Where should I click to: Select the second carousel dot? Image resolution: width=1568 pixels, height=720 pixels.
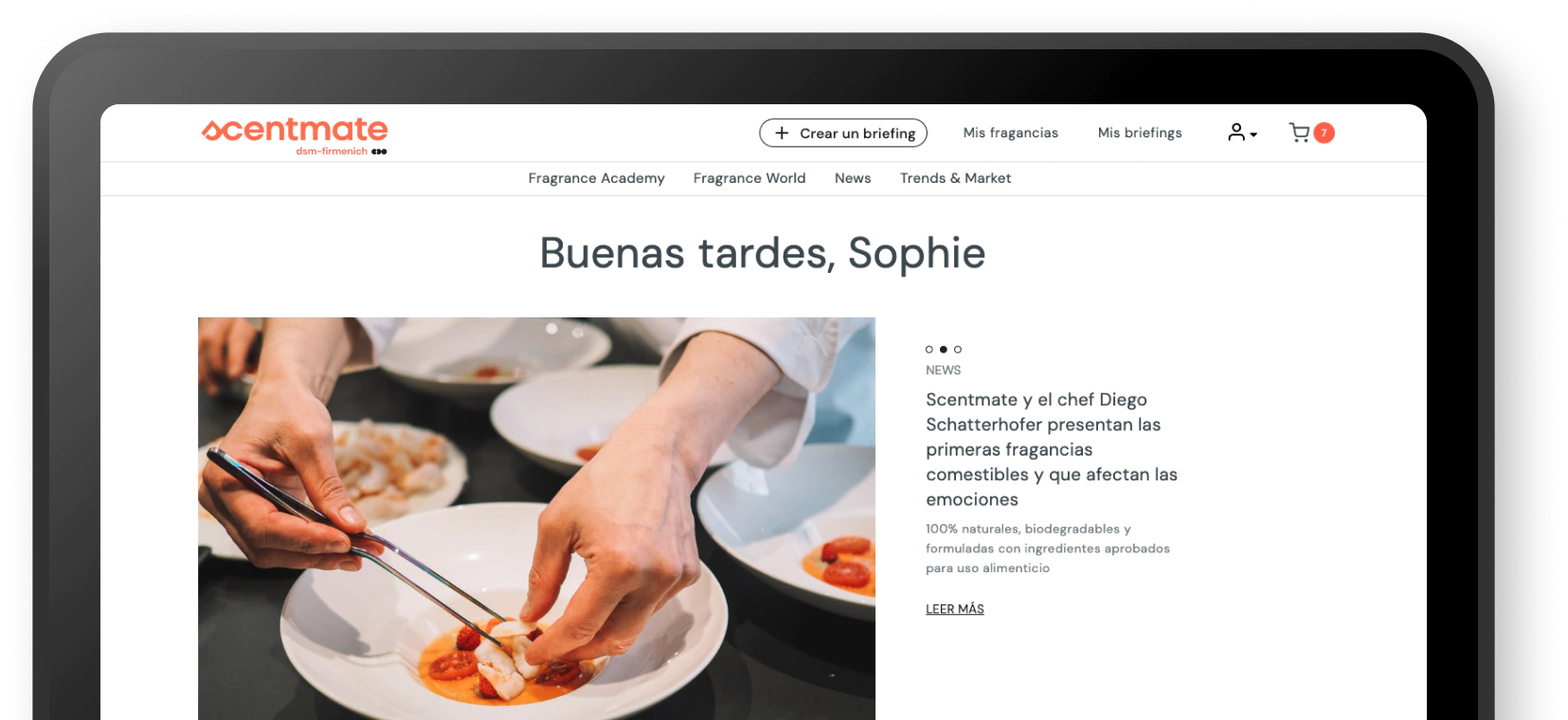[944, 350]
